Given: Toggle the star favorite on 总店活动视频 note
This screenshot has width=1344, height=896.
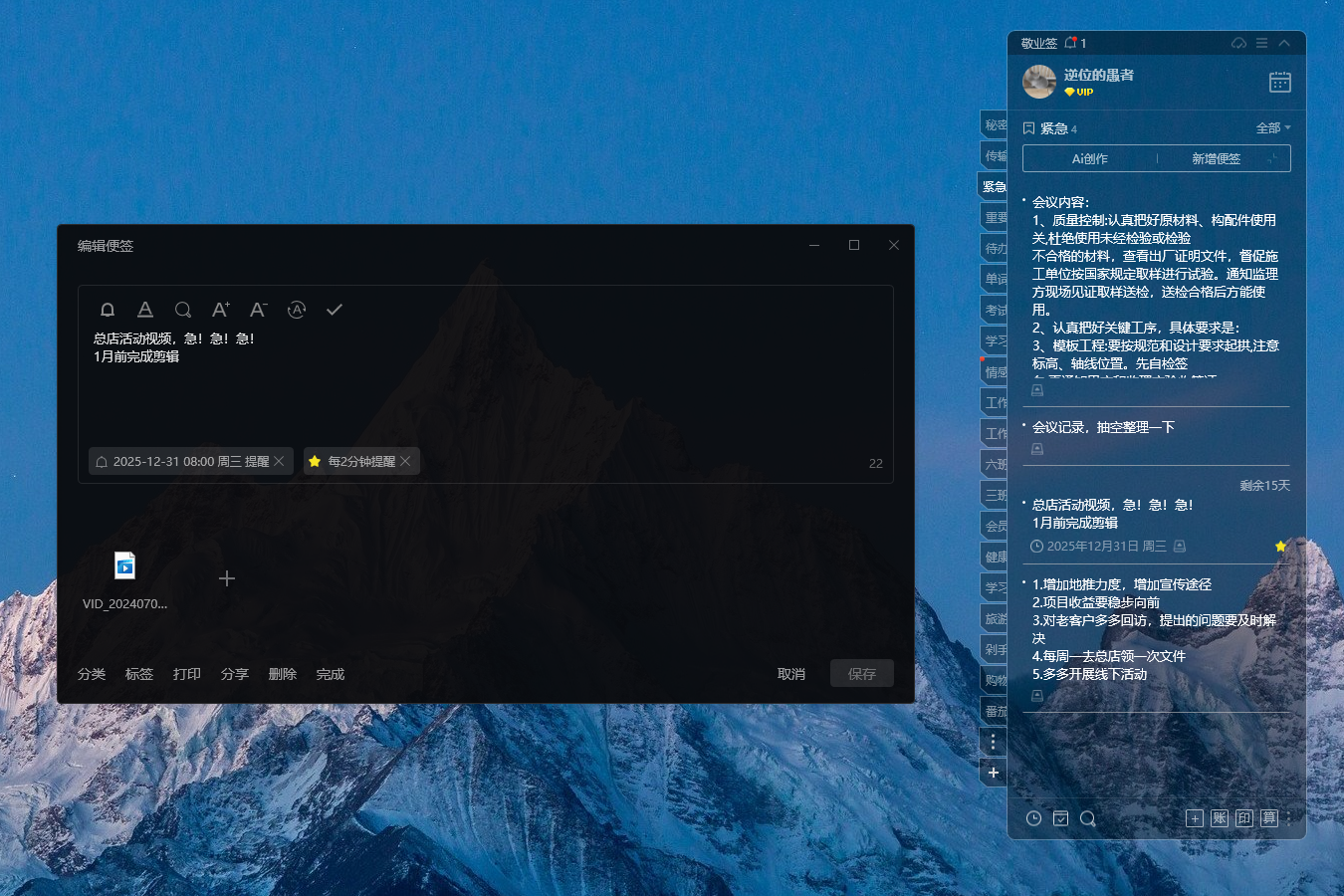Looking at the screenshot, I should pyautogui.click(x=1281, y=546).
